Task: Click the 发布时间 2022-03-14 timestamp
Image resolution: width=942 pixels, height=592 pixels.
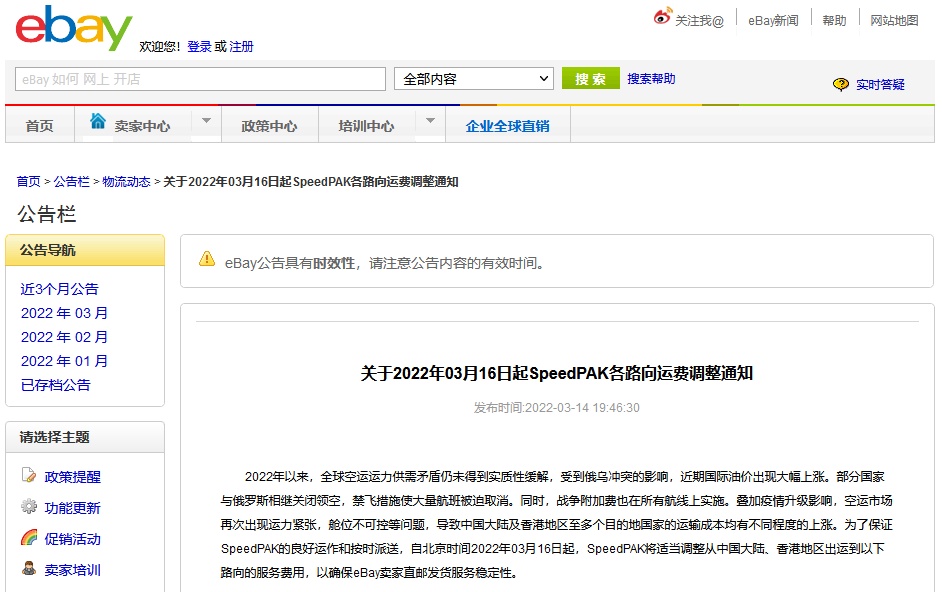Action: 556,407
